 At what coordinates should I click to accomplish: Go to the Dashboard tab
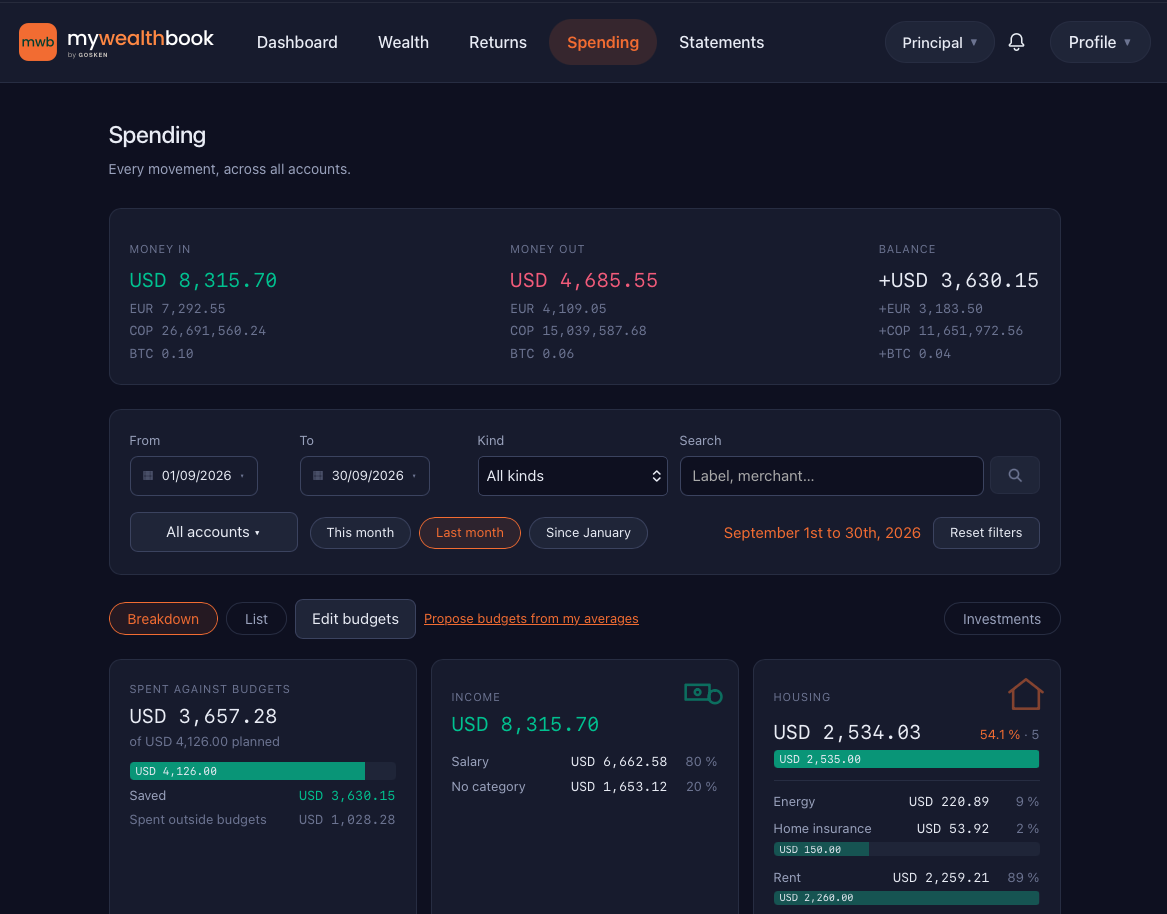point(297,42)
